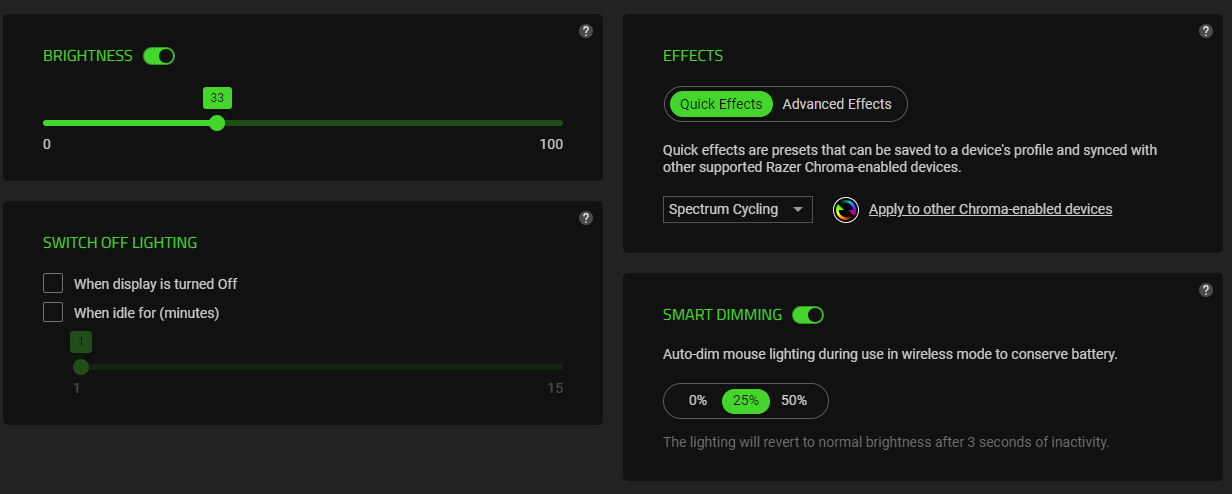Screen dimensions: 1232x494
Task: Select the 25% dimming level
Action: point(746,401)
